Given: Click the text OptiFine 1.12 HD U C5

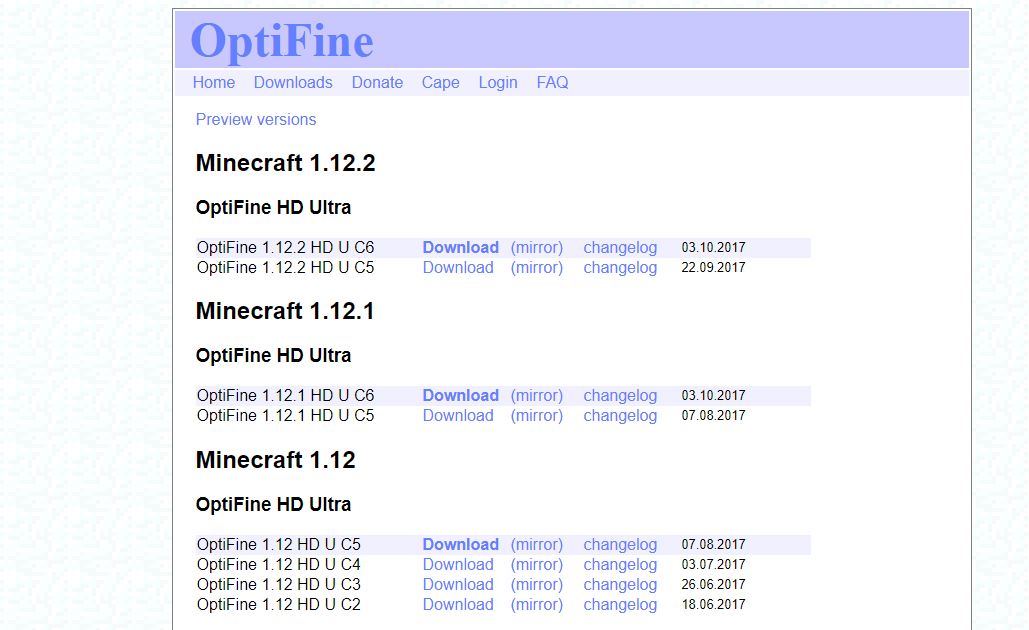Looking at the screenshot, I should pos(279,545).
